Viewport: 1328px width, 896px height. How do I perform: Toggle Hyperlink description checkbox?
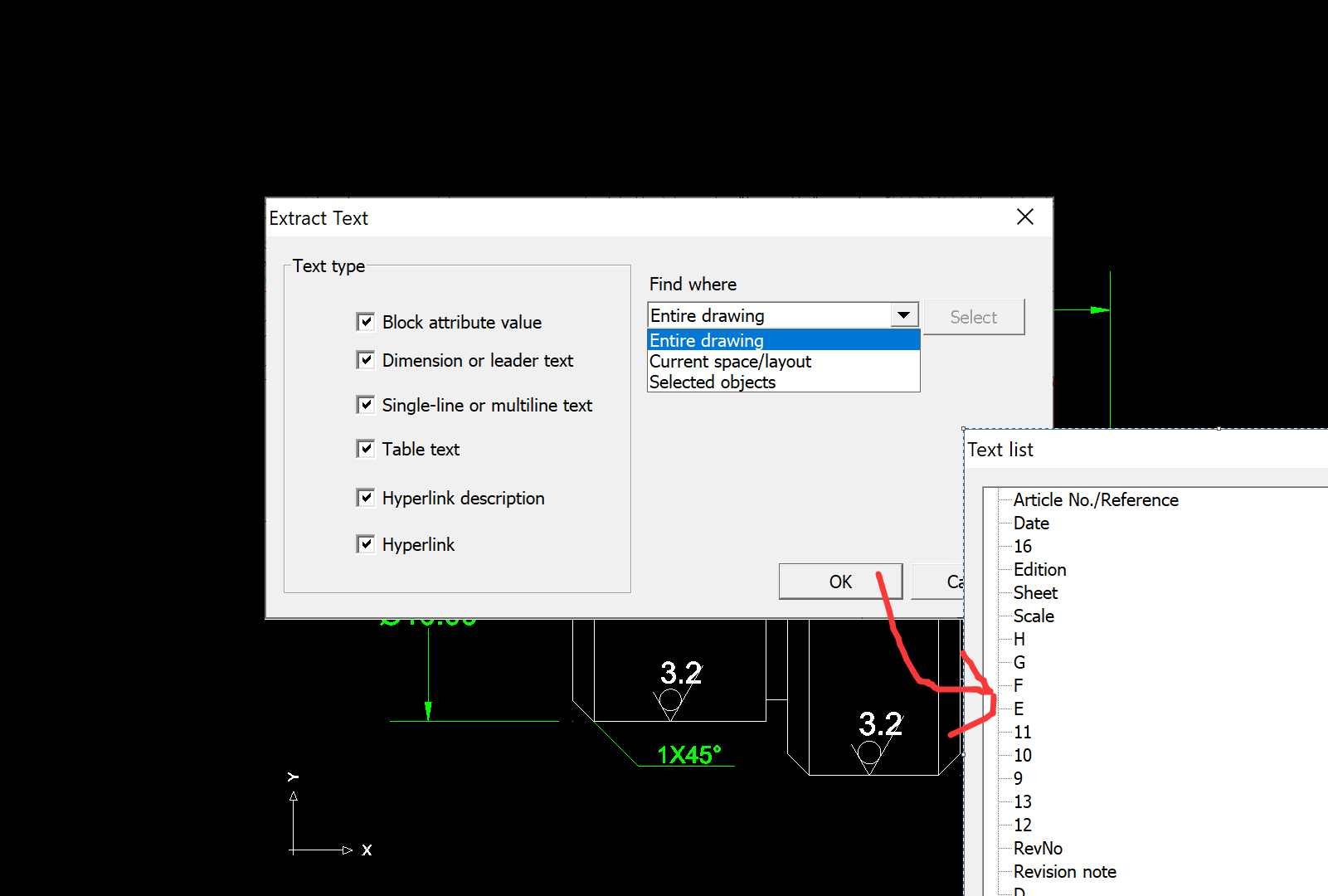point(365,498)
